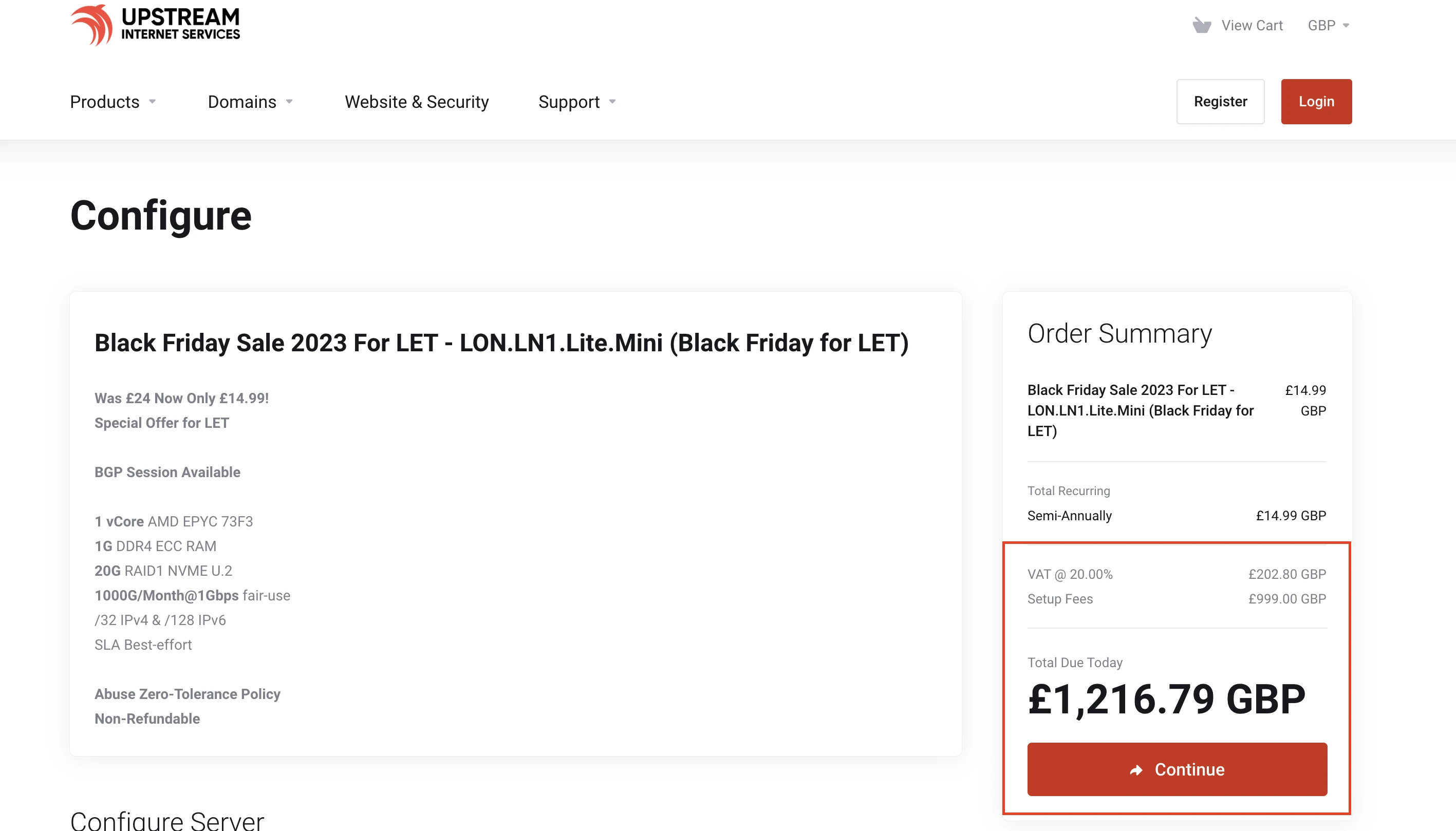Click the Configure page heading
1456x831 pixels.
(x=160, y=216)
